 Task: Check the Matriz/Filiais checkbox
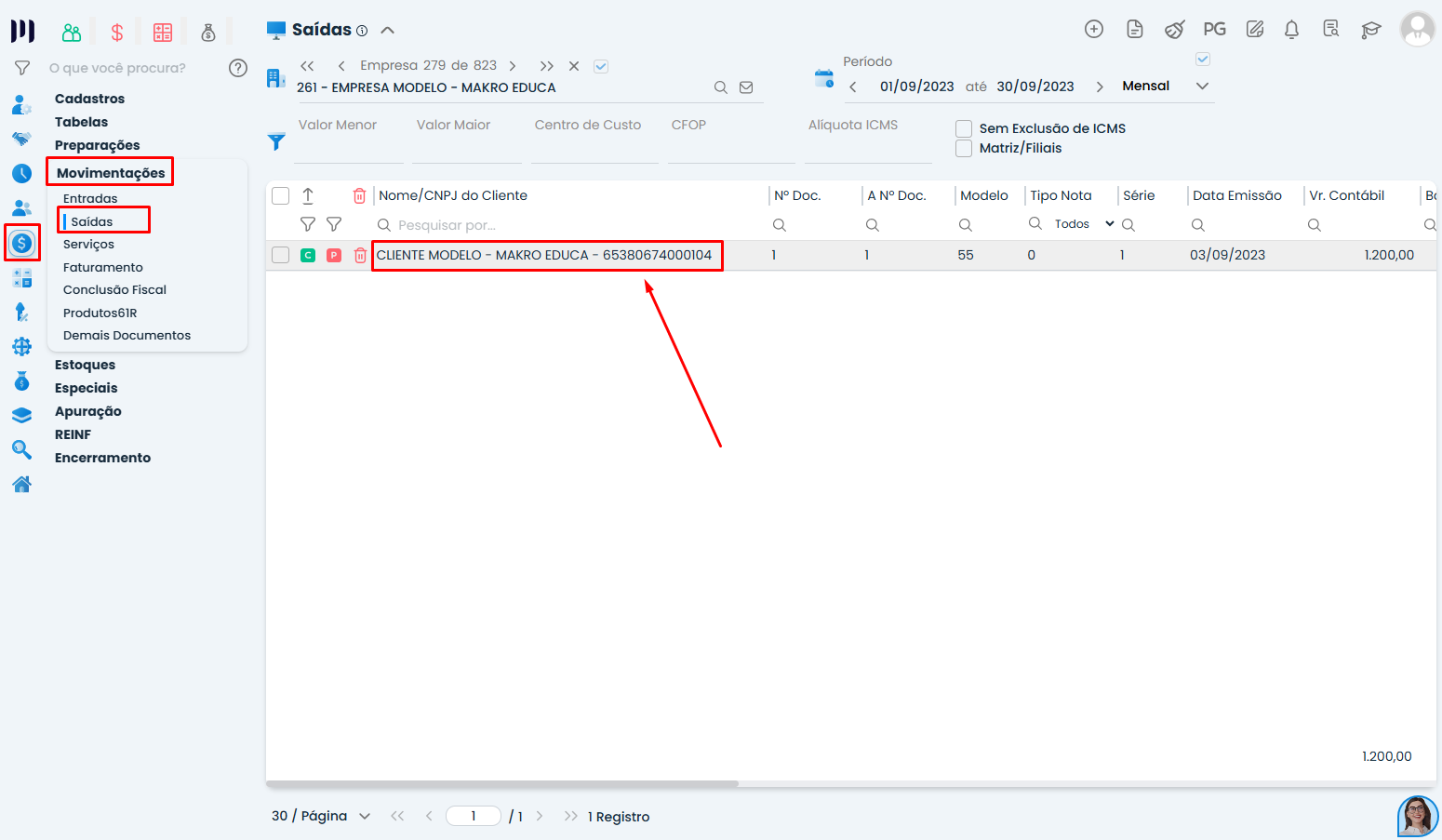pyautogui.click(x=964, y=148)
